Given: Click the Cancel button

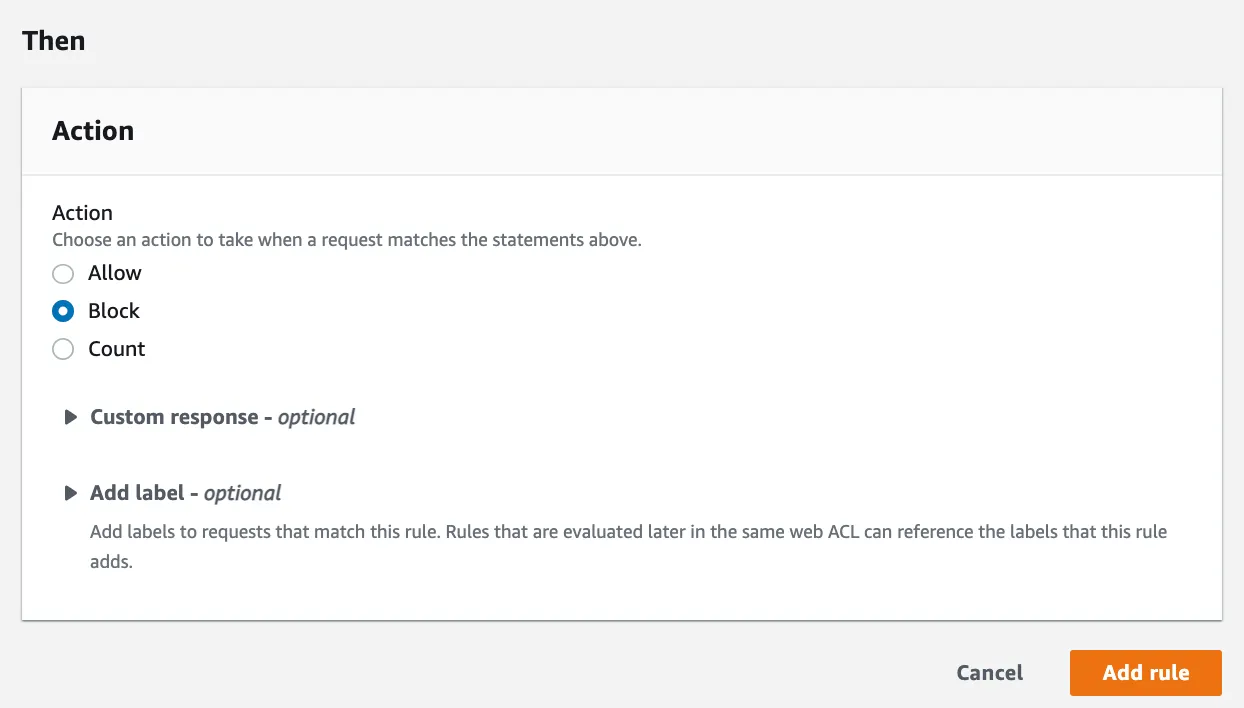Looking at the screenshot, I should (x=989, y=673).
